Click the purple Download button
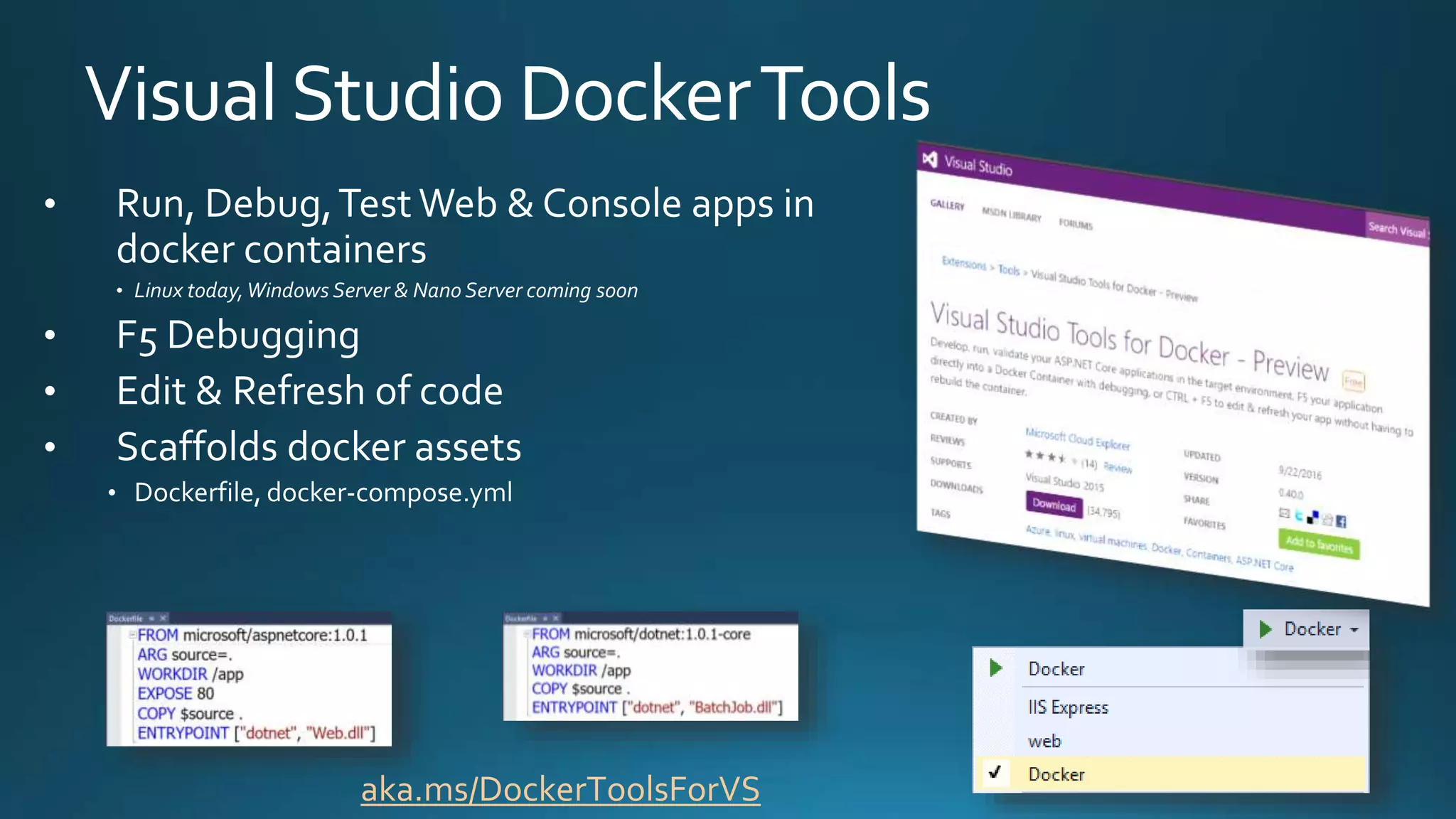The height and width of the screenshot is (819, 1456). (x=1054, y=505)
